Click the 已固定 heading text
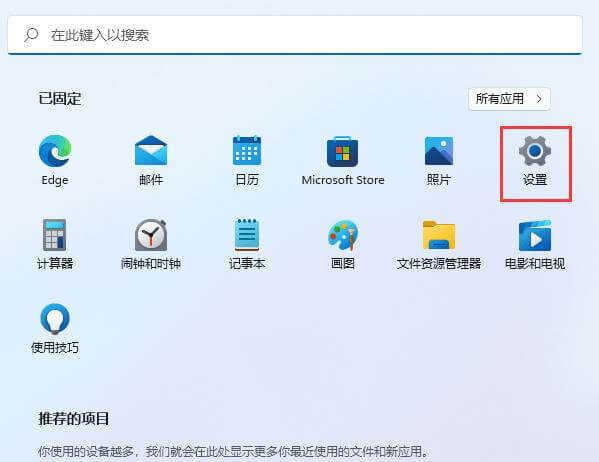The image size is (599, 462). 60,99
